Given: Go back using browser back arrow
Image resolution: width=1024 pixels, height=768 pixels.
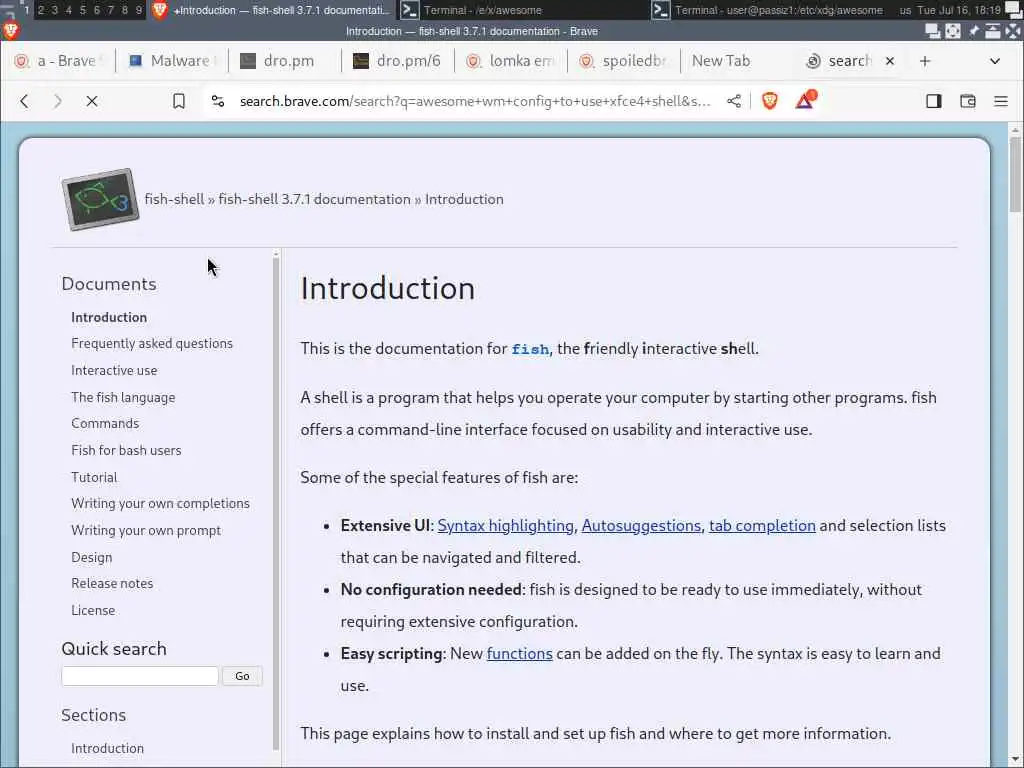Looking at the screenshot, I should click(25, 101).
